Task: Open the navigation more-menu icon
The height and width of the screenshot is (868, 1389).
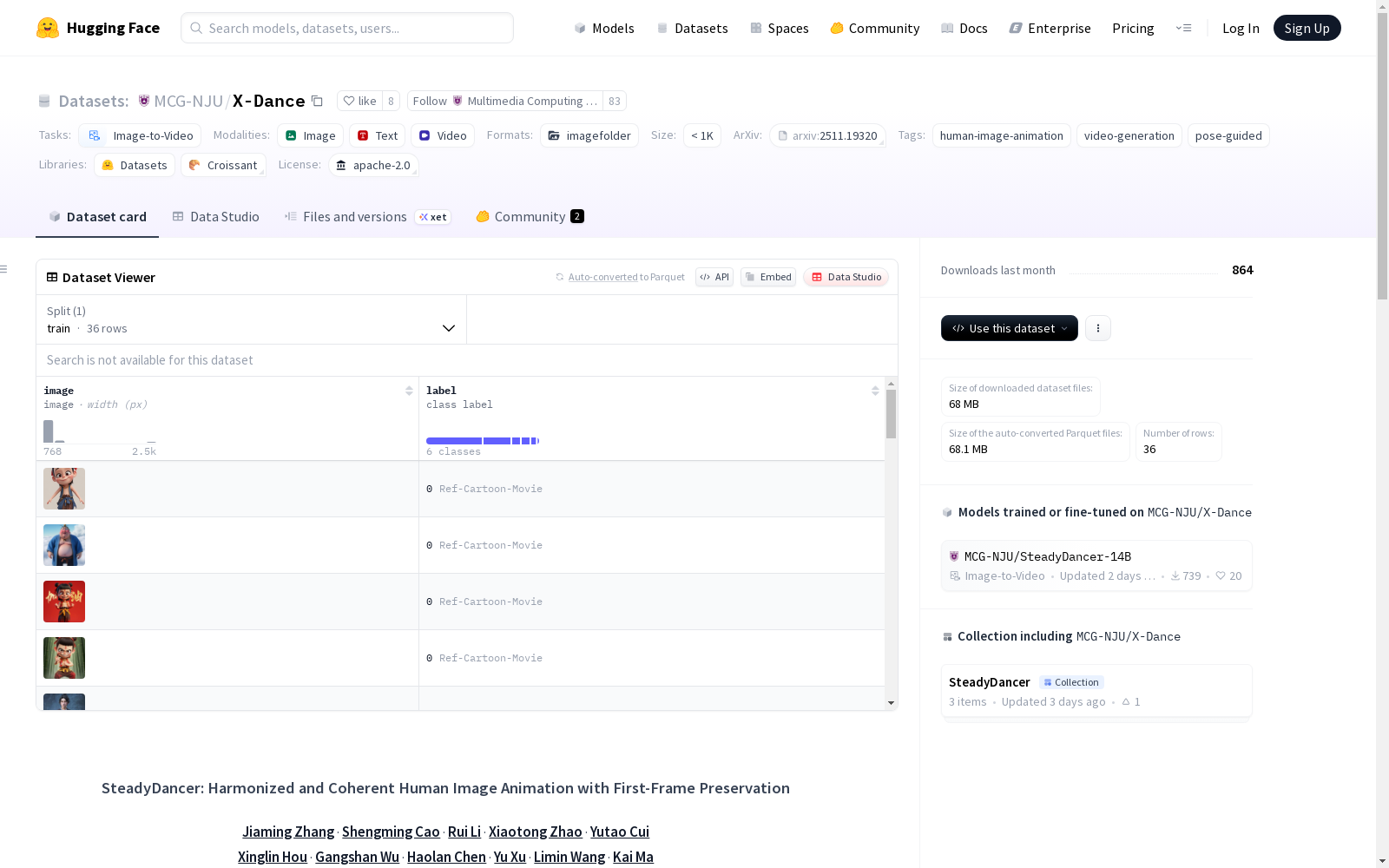Action: point(1183,28)
